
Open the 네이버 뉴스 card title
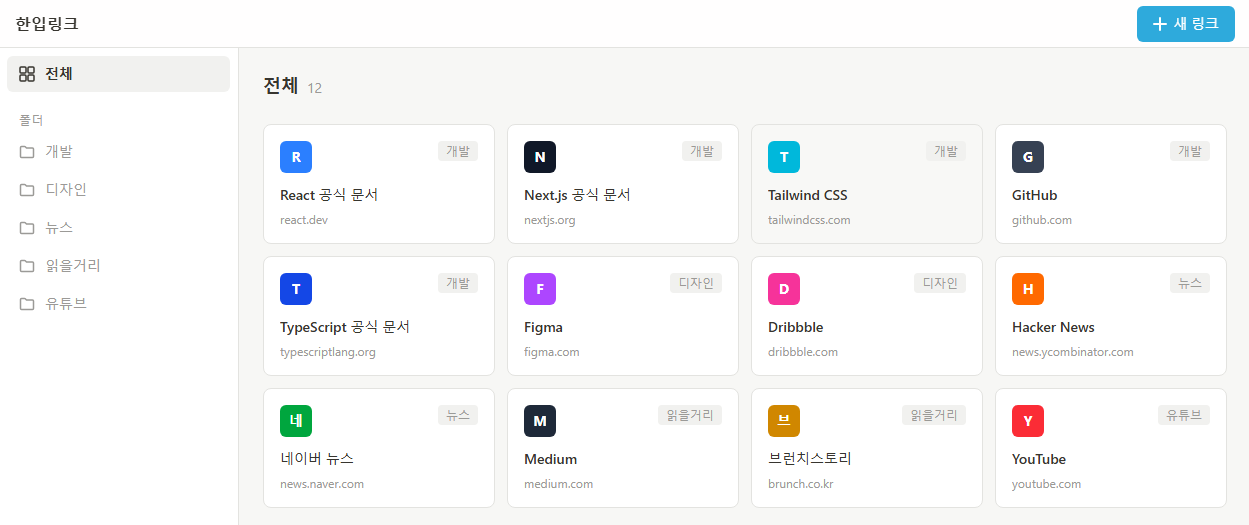[x=317, y=459]
